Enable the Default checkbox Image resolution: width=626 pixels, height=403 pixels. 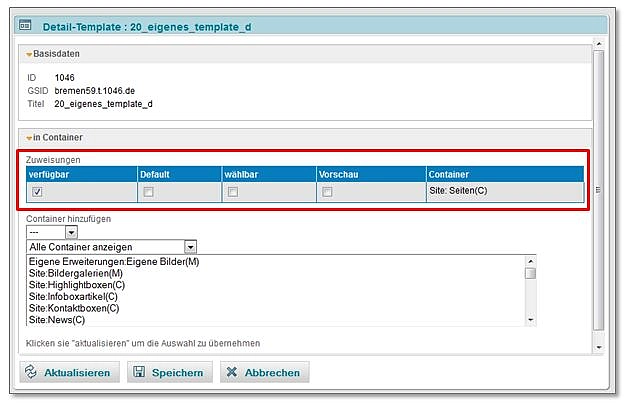[x=148, y=192]
